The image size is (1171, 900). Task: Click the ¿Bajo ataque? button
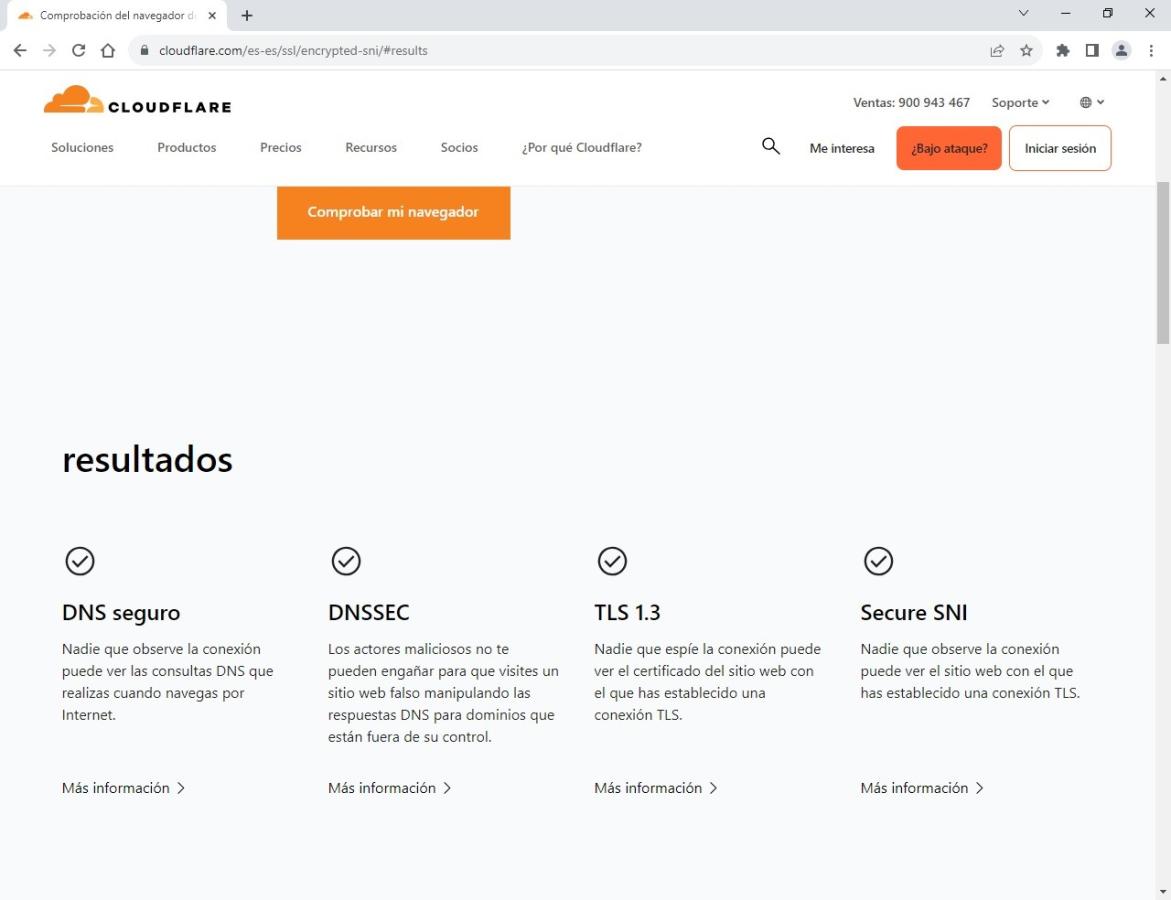tap(948, 148)
